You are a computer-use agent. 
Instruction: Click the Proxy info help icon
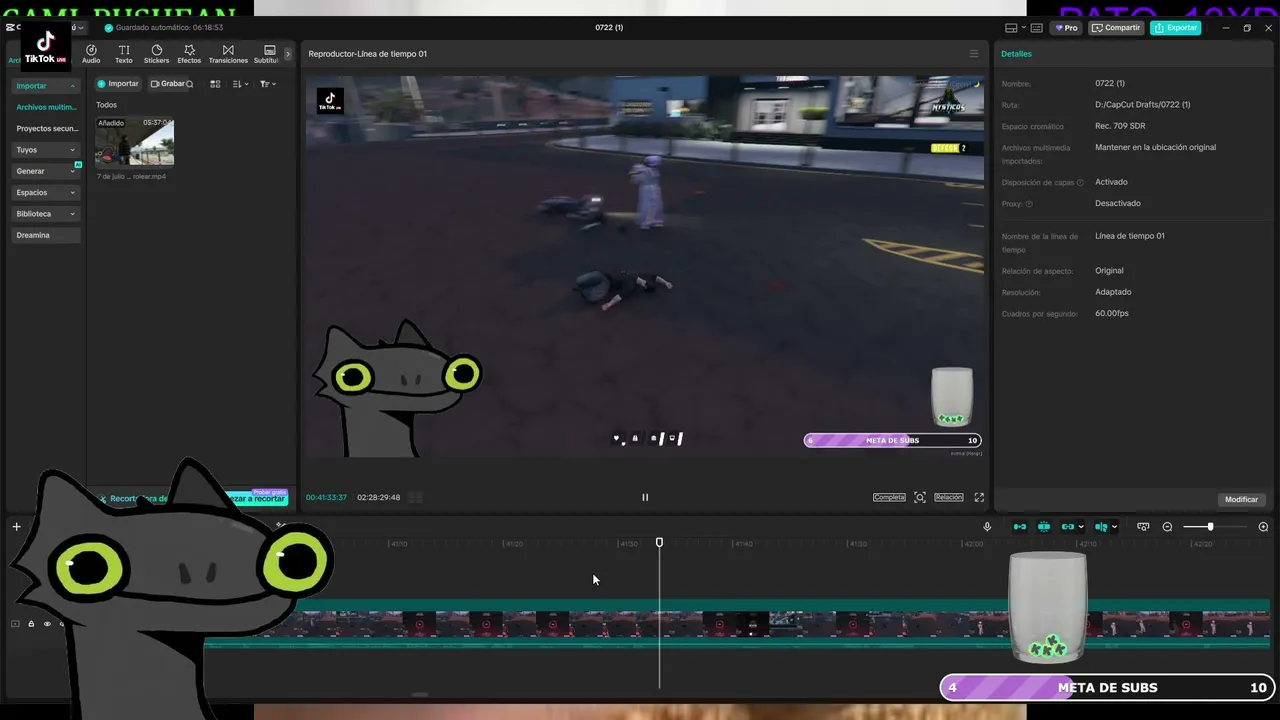[1029, 204]
